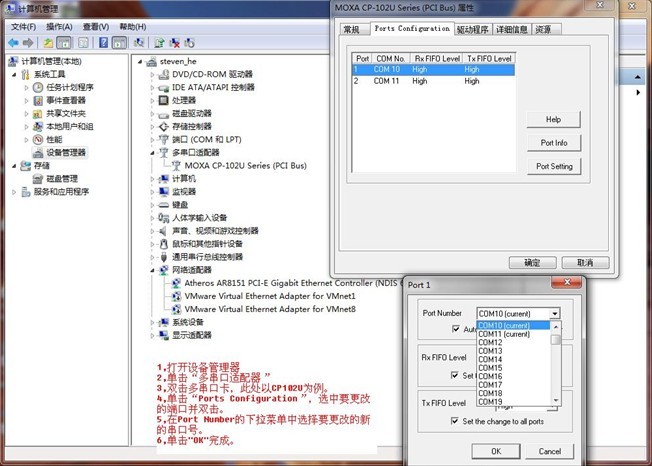Switch to the 驱动程序 tab

tap(473, 30)
